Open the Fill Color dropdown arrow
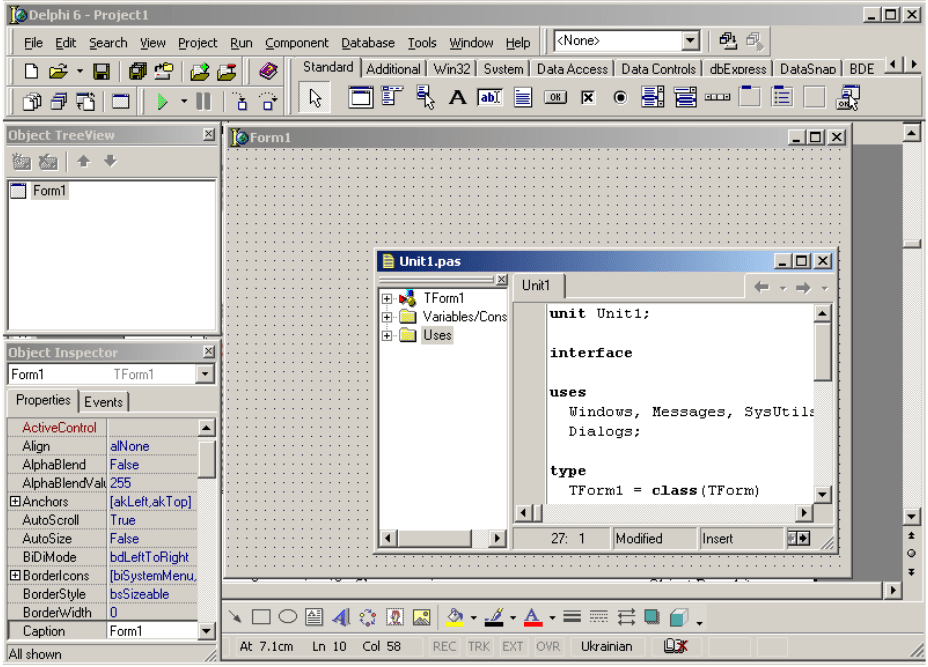The image size is (928, 667). coord(473,618)
